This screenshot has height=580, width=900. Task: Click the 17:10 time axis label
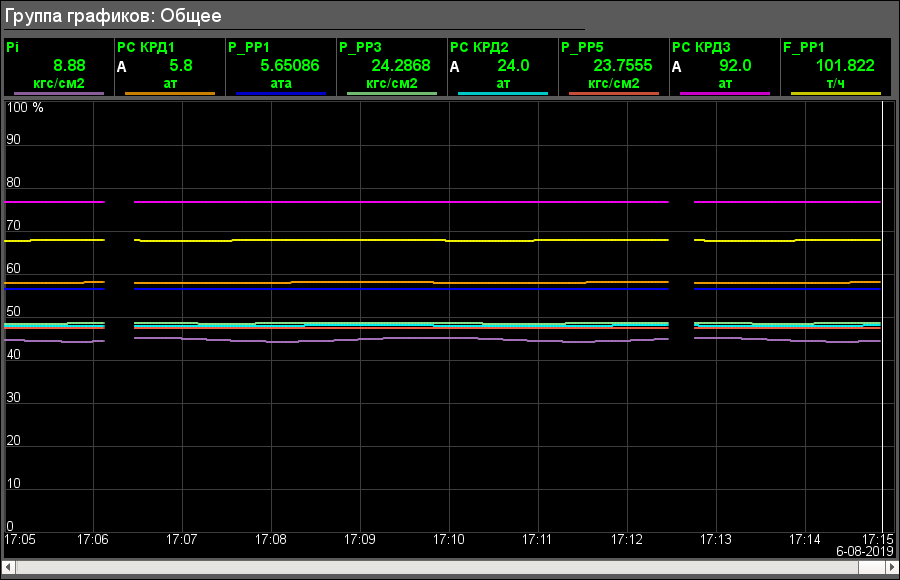pyautogui.click(x=449, y=539)
